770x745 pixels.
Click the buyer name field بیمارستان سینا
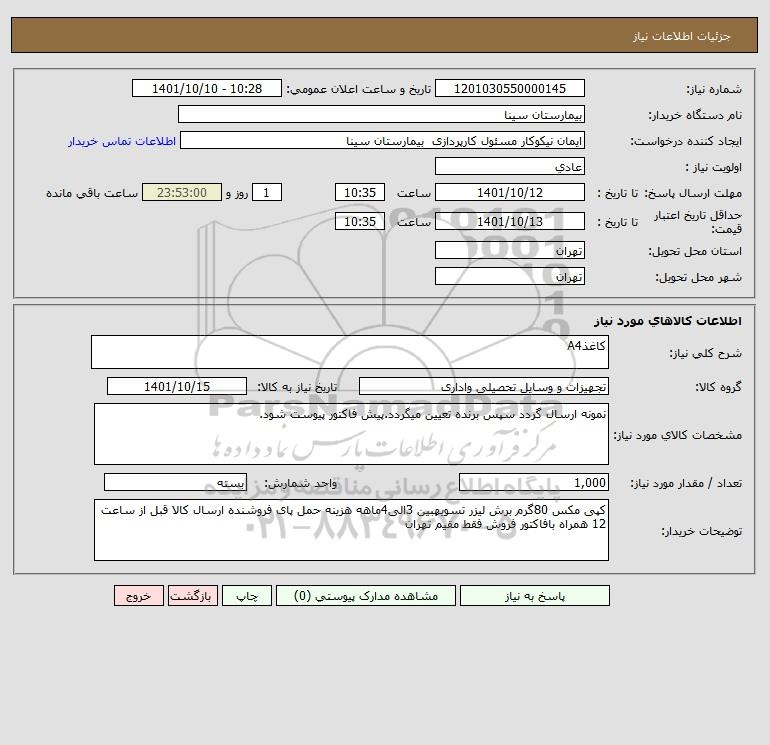[381, 114]
